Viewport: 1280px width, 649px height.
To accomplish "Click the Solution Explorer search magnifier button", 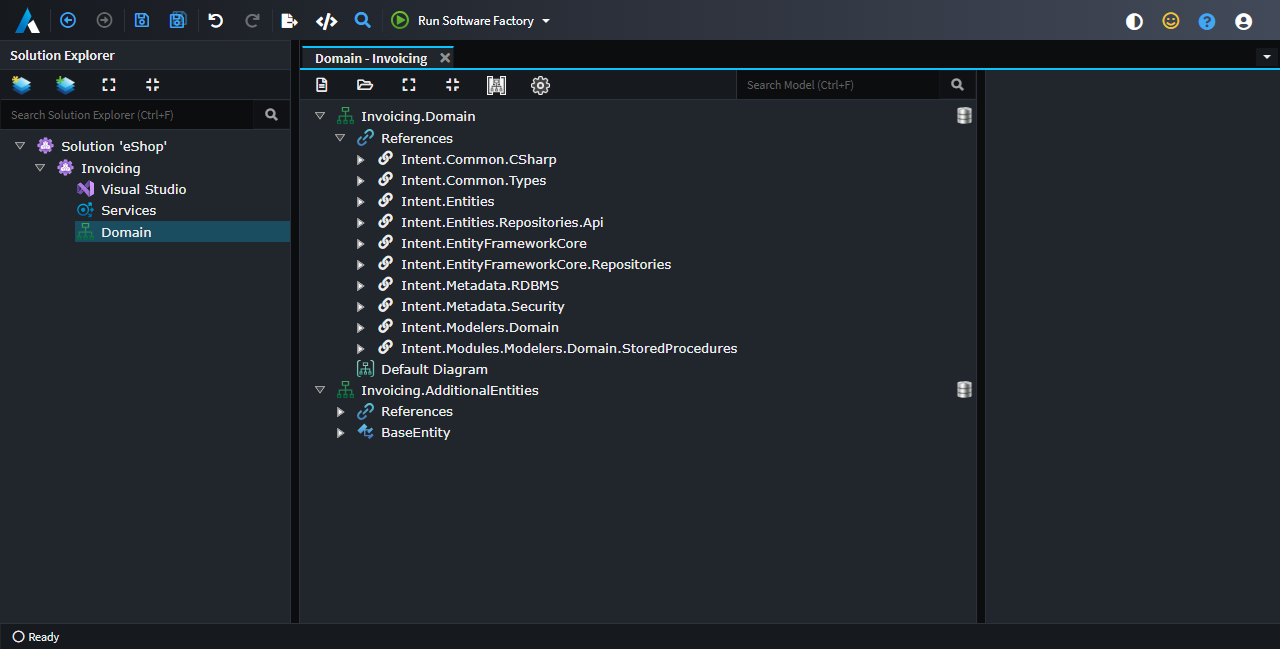I will coord(271,115).
